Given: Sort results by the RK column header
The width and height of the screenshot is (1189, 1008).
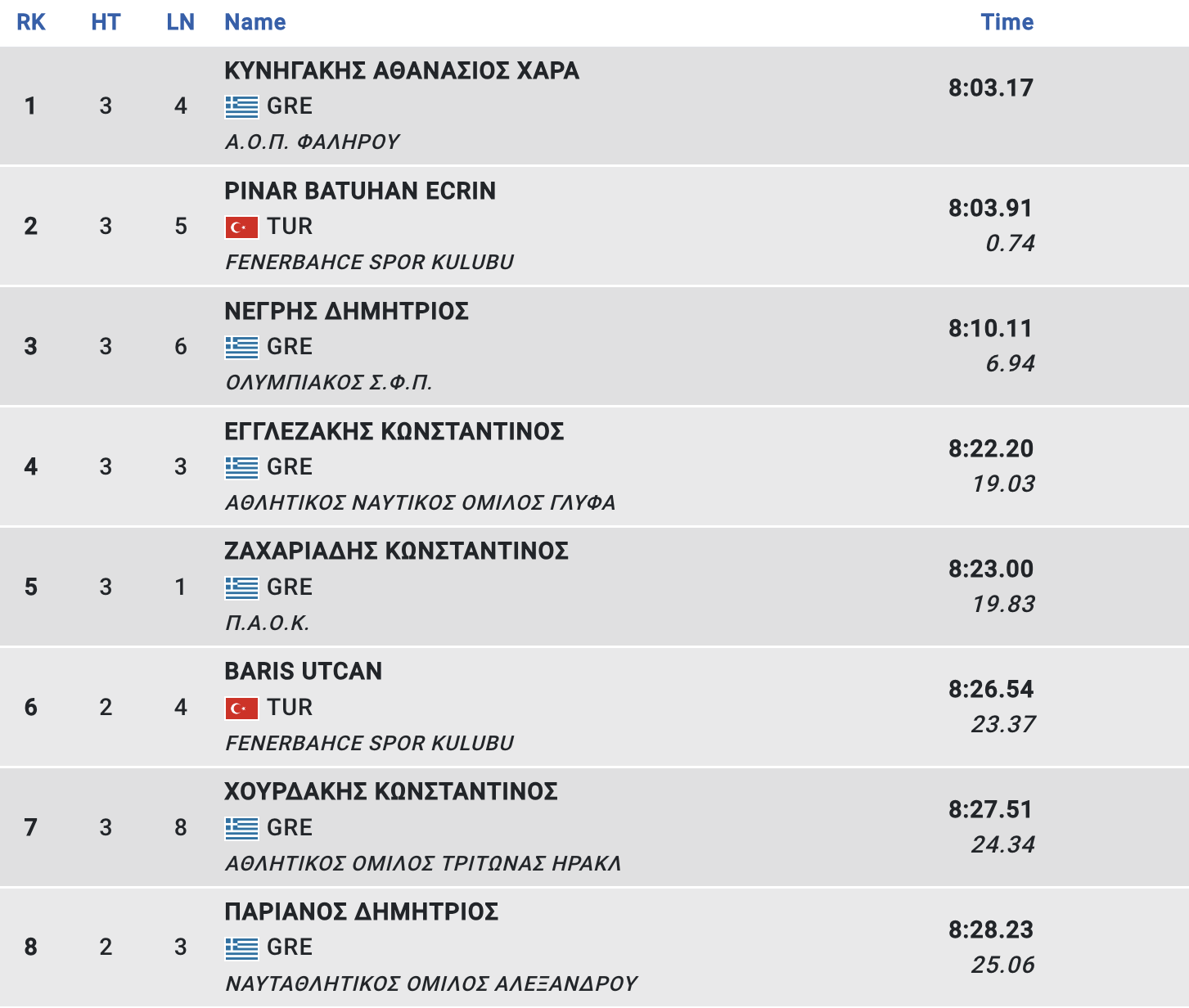Looking at the screenshot, I should point(31,22).
